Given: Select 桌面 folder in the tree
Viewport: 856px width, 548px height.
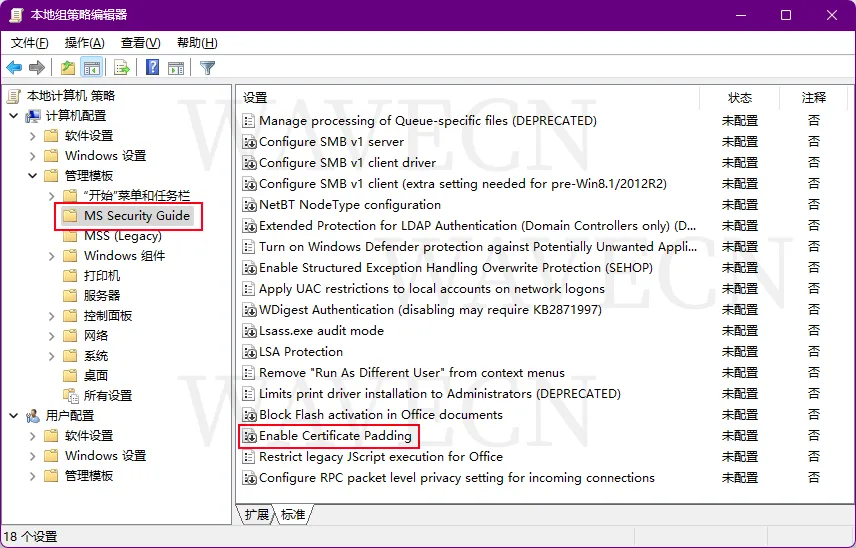Looking at the screenshot, I should point(96,376).
